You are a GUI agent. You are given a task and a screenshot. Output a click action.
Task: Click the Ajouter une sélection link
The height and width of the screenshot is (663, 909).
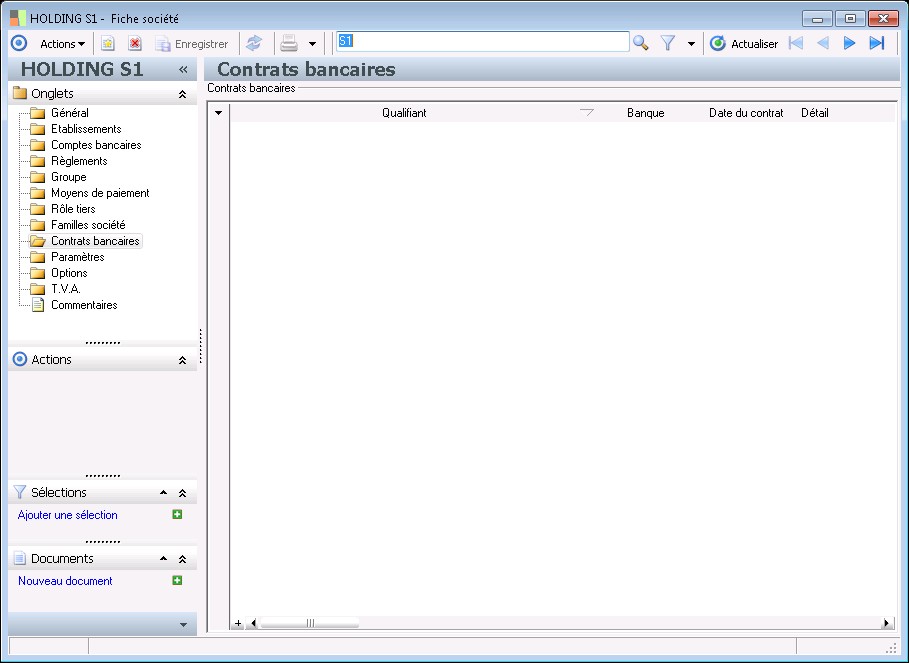68,515
